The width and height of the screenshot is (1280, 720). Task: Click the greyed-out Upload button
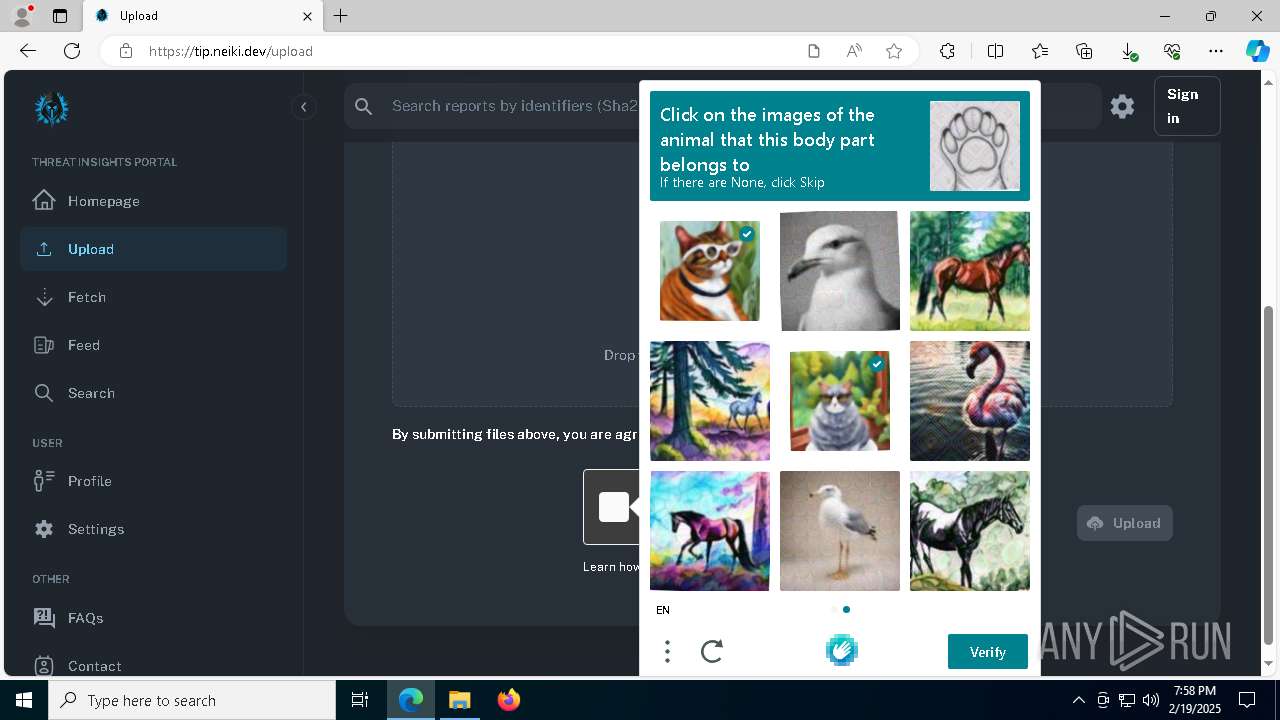point(1125,523)
